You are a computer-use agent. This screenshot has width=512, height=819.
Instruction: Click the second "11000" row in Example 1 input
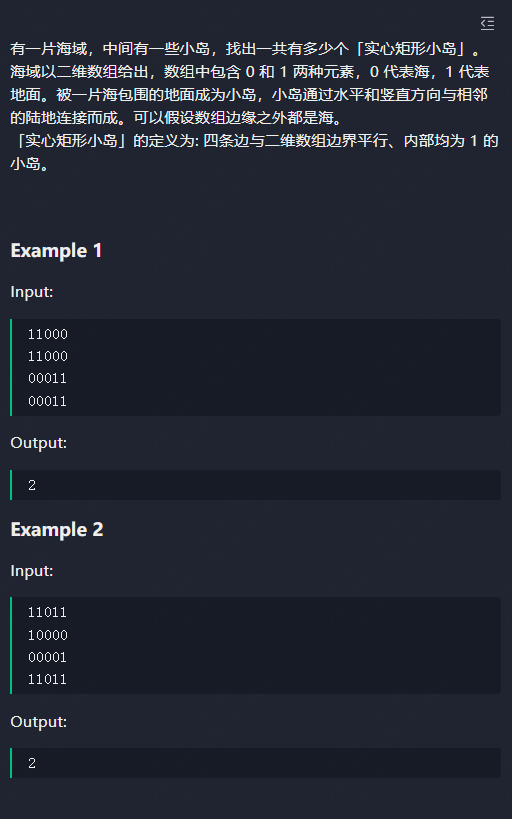(48, 356)
